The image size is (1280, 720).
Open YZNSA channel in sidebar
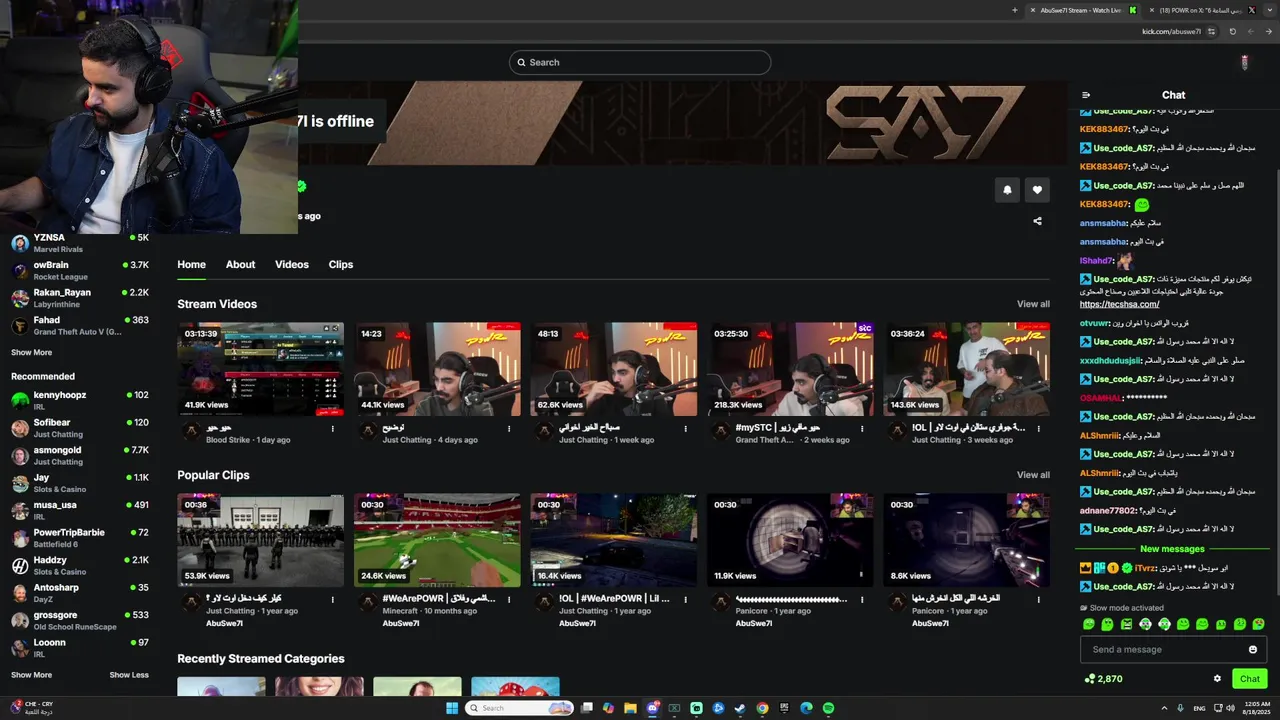80,243
